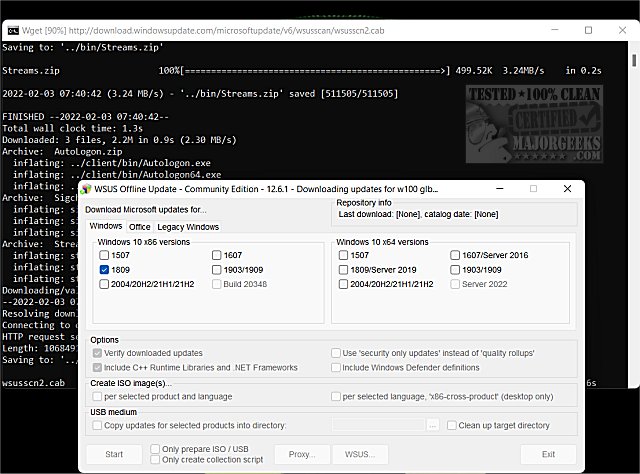Check Windows 10 x86 version 1607
Image resolution: width=640 pixels, height=474 pixels.
click(217, 255)
